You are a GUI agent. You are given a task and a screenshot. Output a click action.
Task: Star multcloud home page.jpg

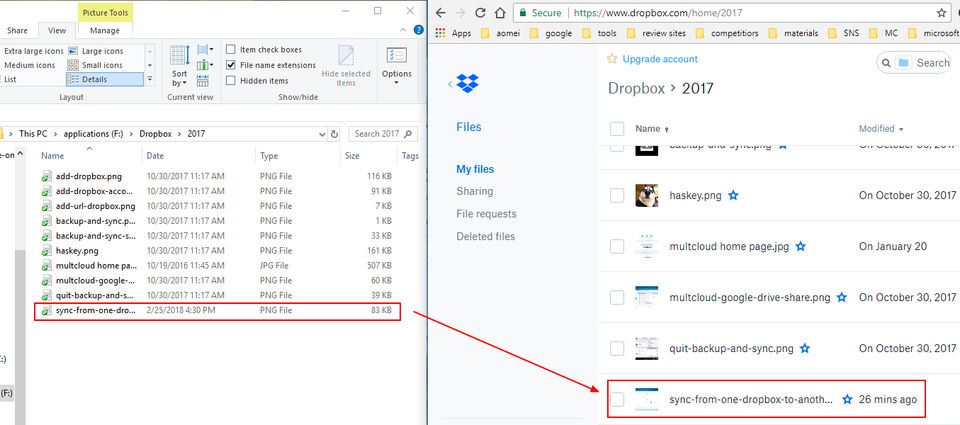[800, 246]
